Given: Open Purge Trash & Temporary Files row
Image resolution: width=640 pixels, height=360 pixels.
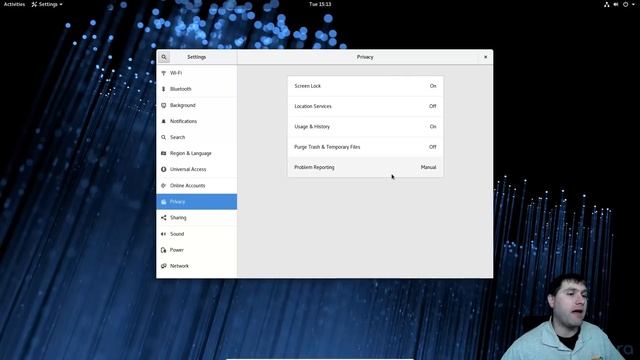Looking at the screenshot, I should pyautogui.click(x=365, y=147).
